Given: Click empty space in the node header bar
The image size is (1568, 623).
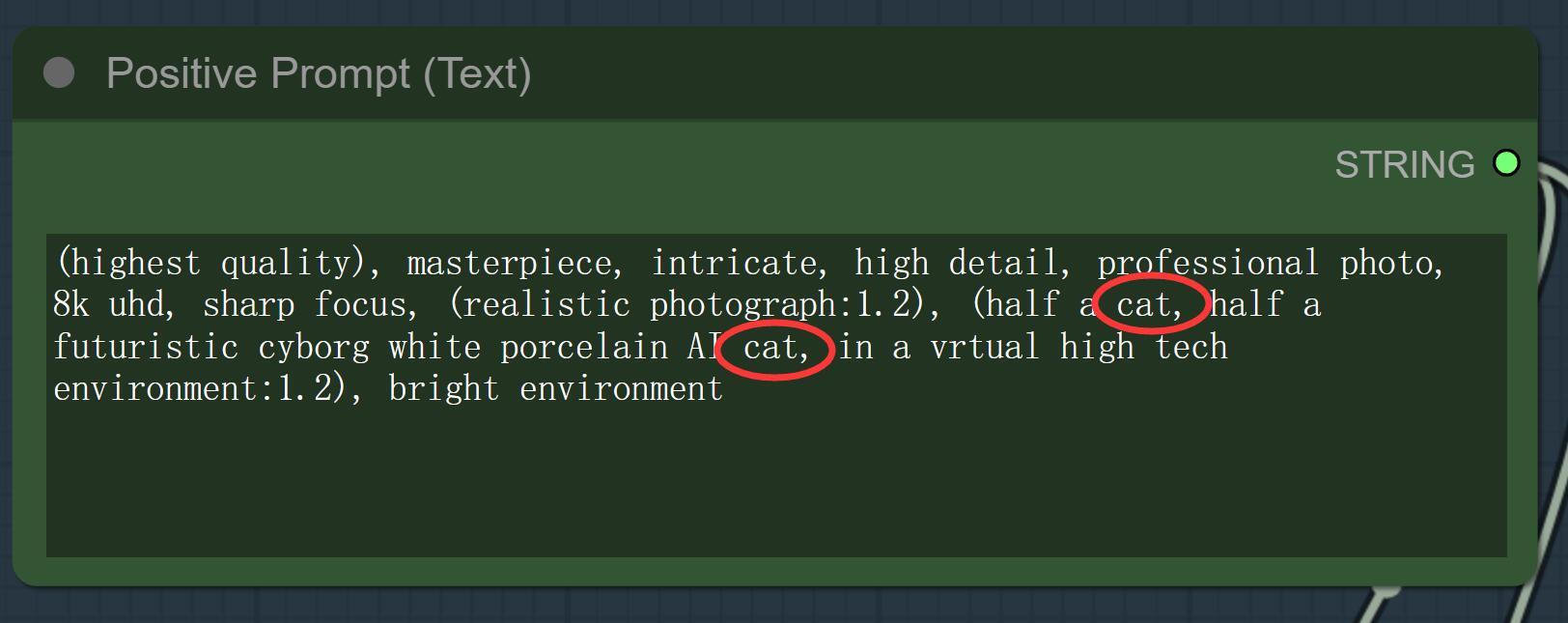Looking at the screenshot, I should [966, 73].
